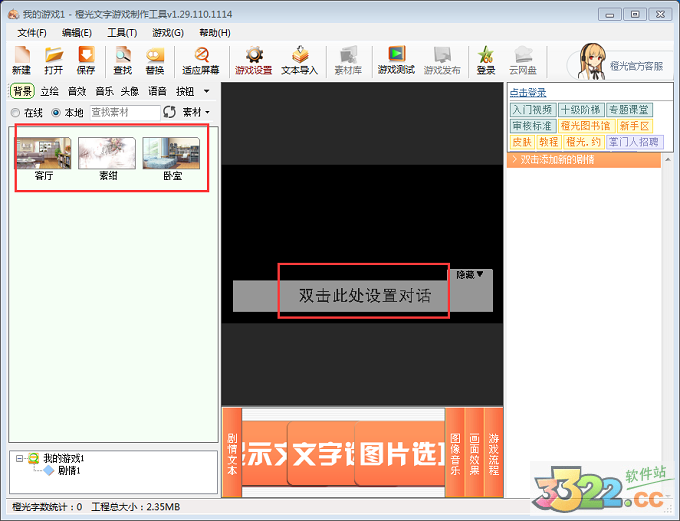Viewport: 680px width, 521px height.
Task: Open the 云网盘 cloud disk icon
Action: [x=523, y=60]
